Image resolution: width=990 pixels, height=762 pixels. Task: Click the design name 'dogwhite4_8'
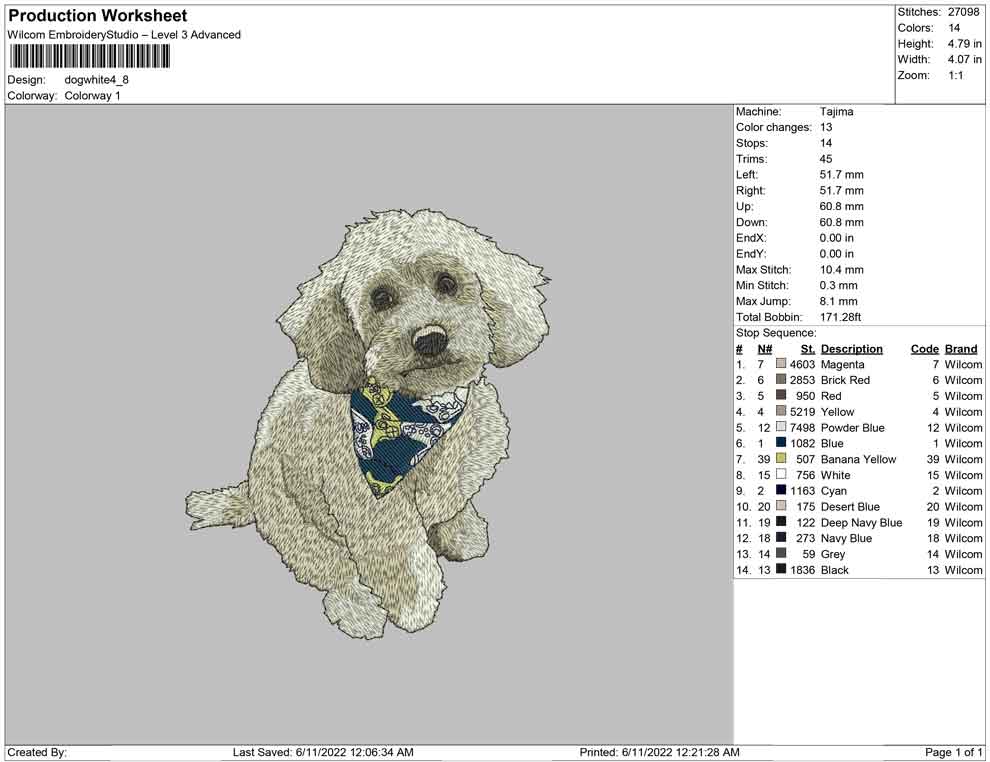(97, 80)
